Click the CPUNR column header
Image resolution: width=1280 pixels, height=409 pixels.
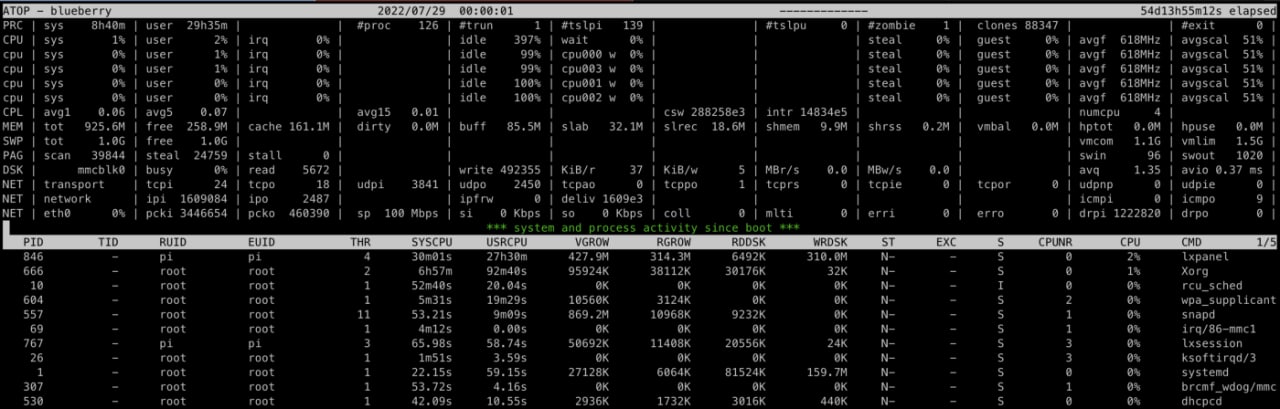(1055, 242)
